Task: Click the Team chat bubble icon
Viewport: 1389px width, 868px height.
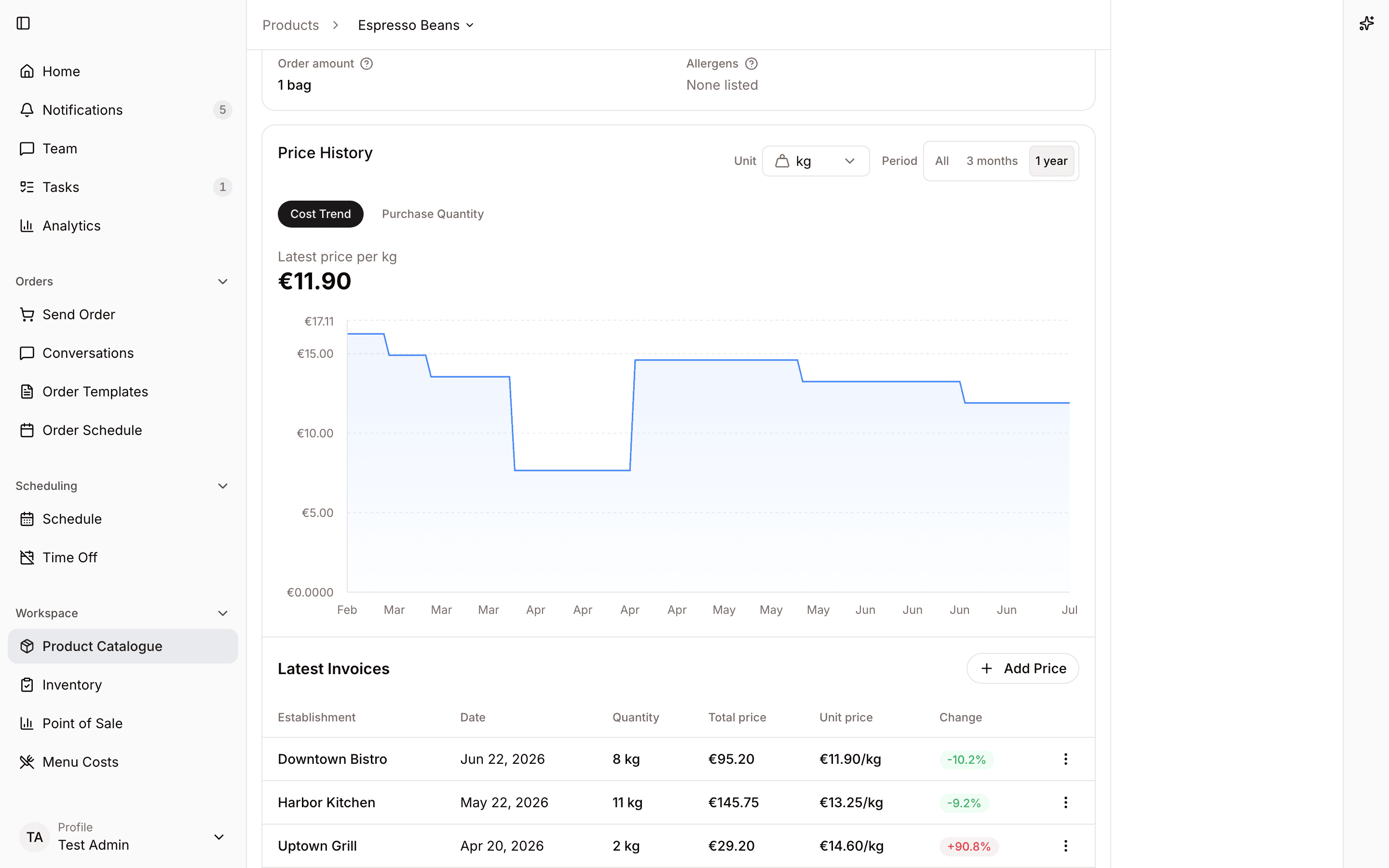Action: tap(27, 149)
